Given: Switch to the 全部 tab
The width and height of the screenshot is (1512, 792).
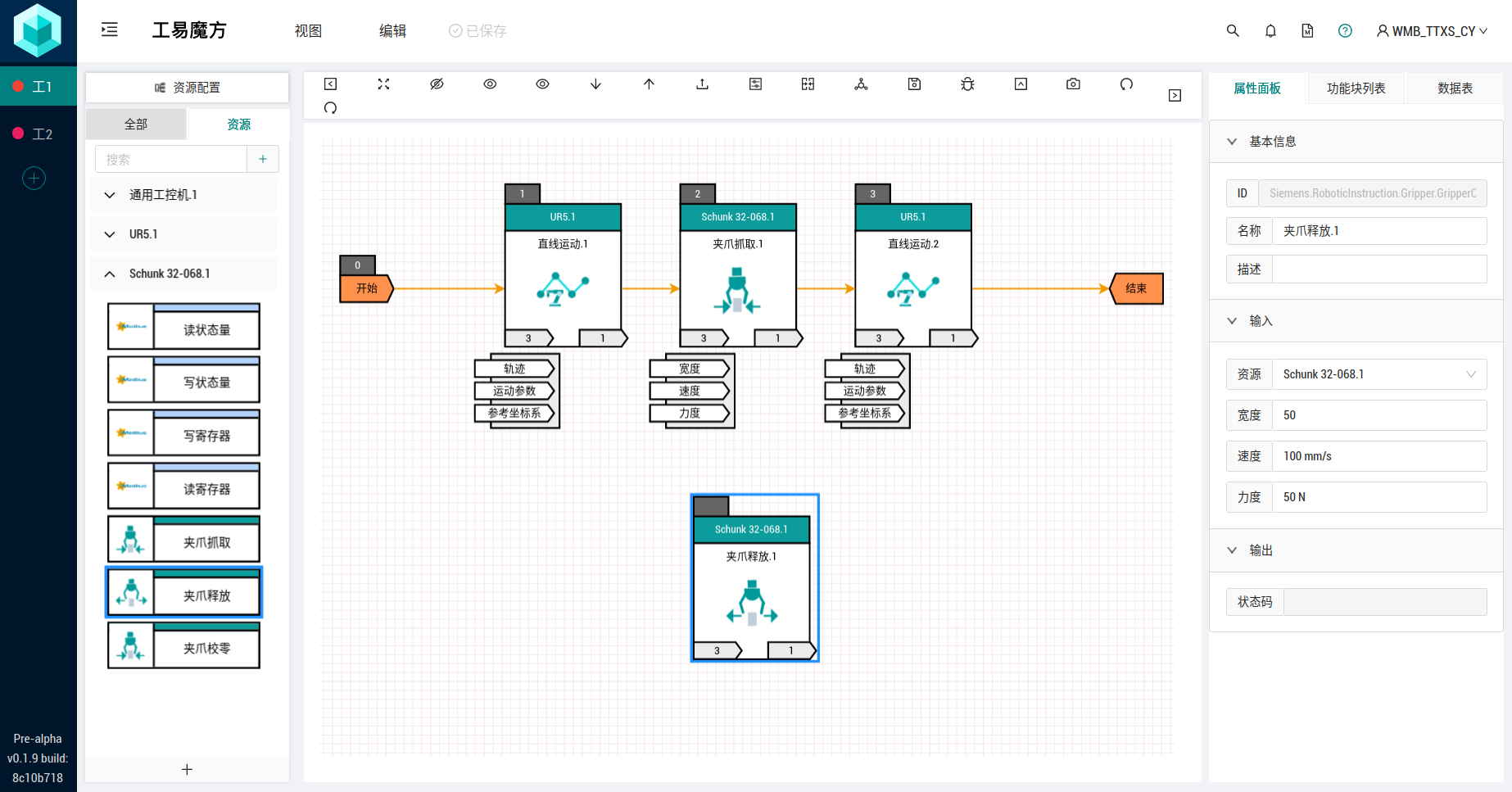Looking at the screenshot, I should [x=136, y=124].
